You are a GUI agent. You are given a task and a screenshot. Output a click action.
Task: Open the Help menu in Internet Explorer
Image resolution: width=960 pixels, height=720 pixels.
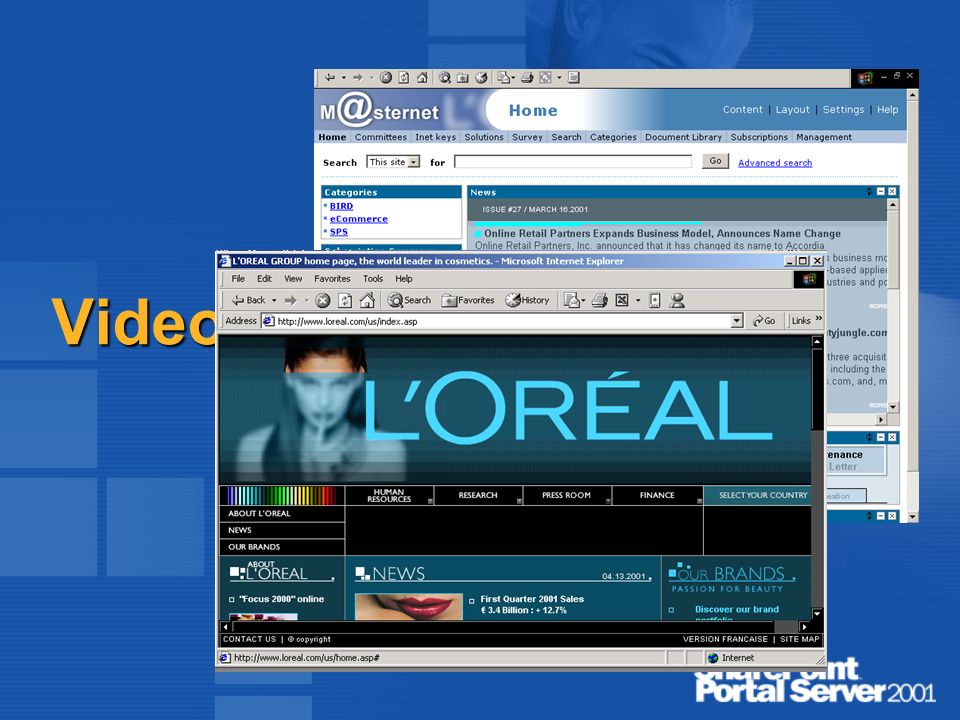(404, 279)
